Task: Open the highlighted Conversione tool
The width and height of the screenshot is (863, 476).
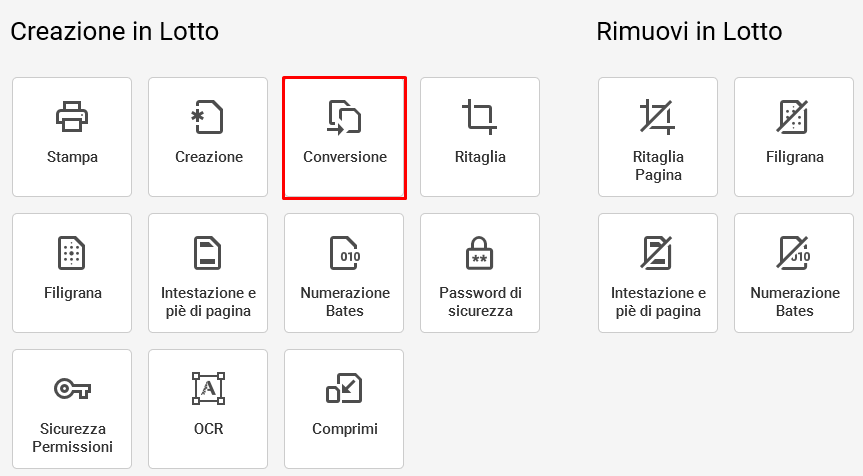Action: tap(345, 138)
